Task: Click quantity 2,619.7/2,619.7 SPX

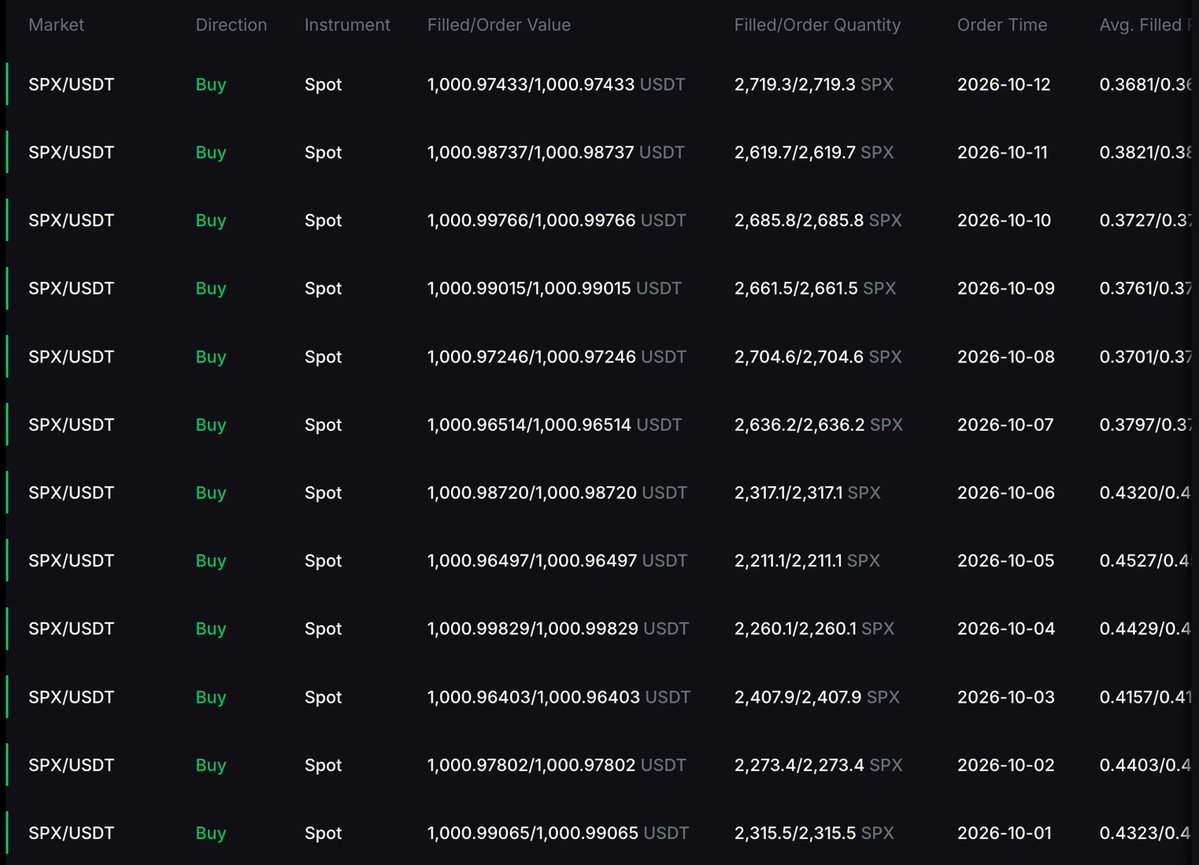Action: [x=814, y=152]
